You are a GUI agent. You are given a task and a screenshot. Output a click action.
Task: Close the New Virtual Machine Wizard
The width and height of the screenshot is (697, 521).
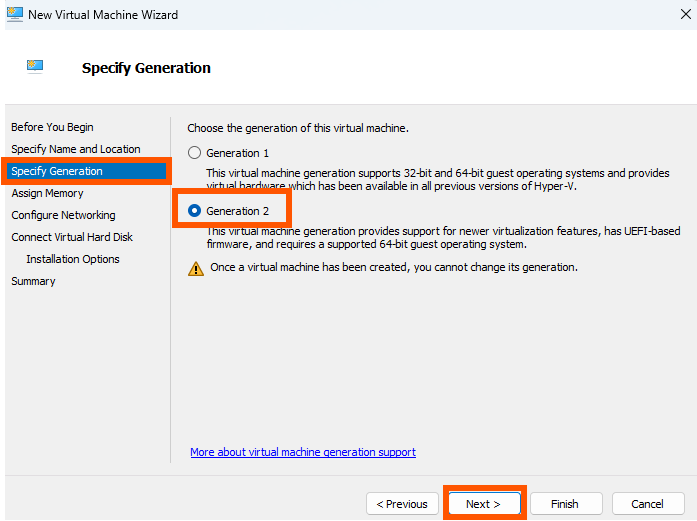pos(685,14)
